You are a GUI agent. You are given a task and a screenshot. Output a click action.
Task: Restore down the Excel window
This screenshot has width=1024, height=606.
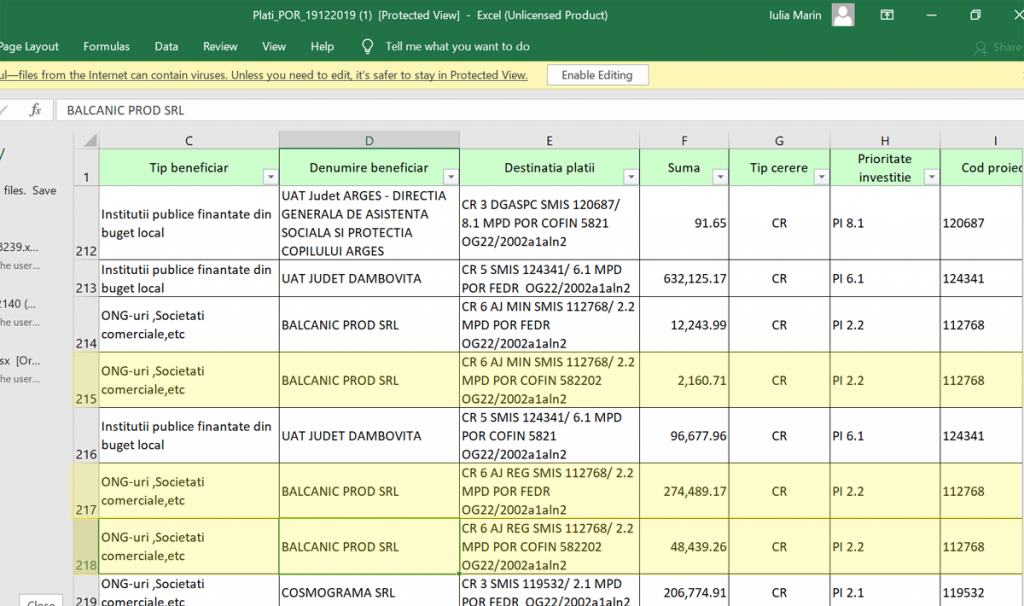point(975,14)
